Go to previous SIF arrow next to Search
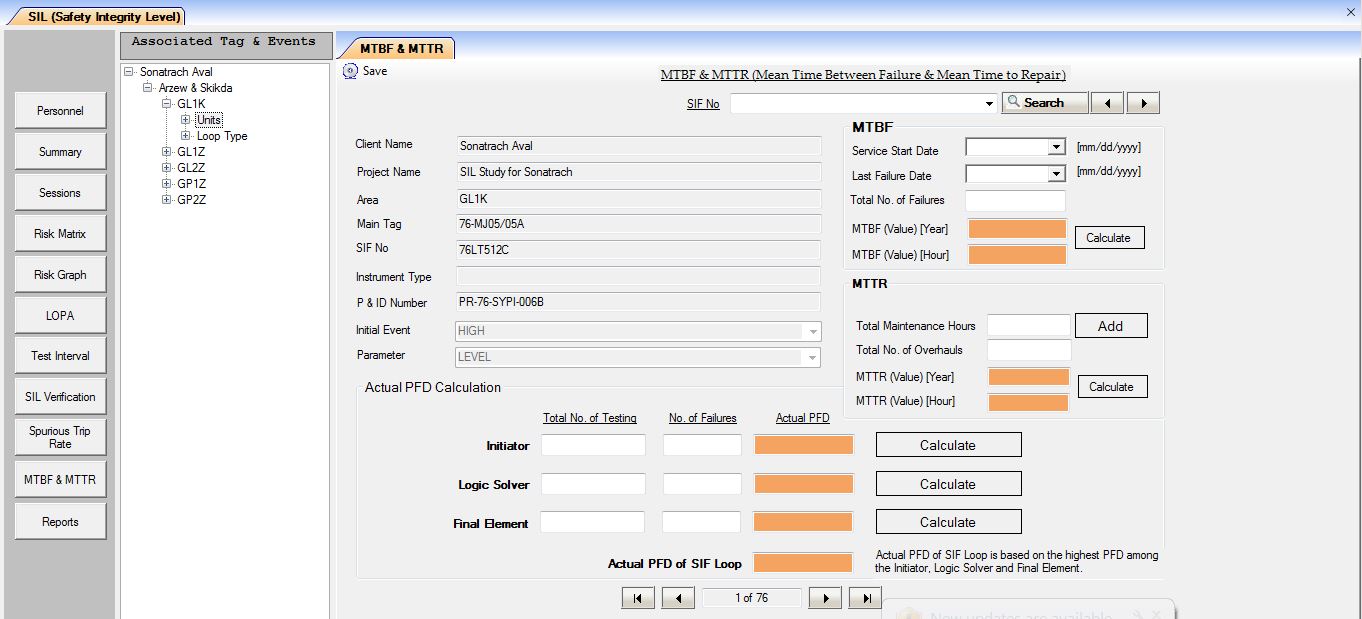This screenshot has height=619, width=1362. (x=1106, y=103)
